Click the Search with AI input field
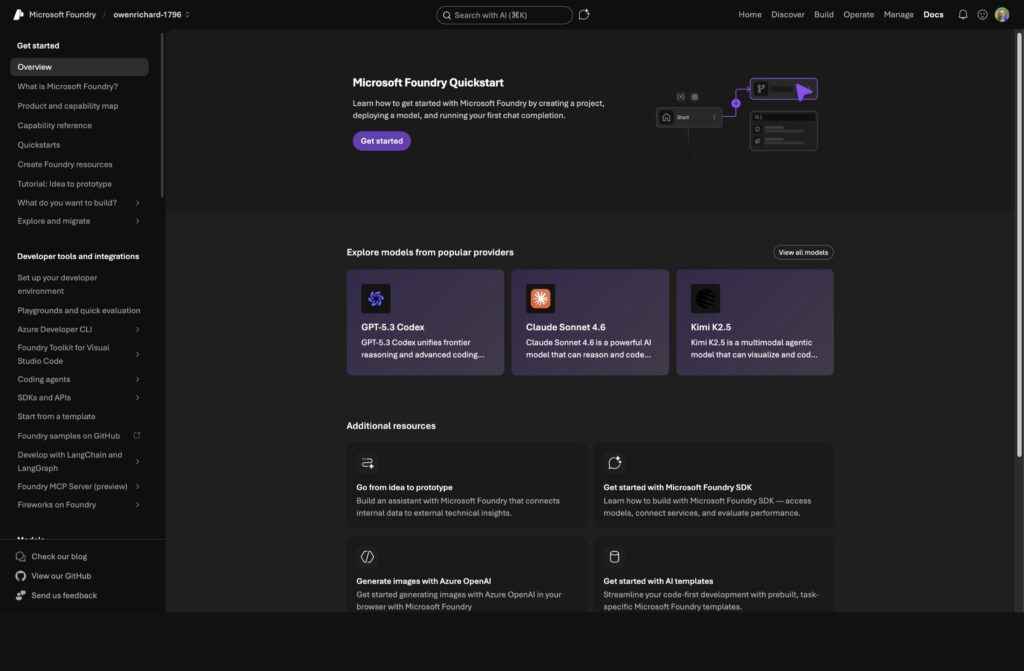 [504, 15]
